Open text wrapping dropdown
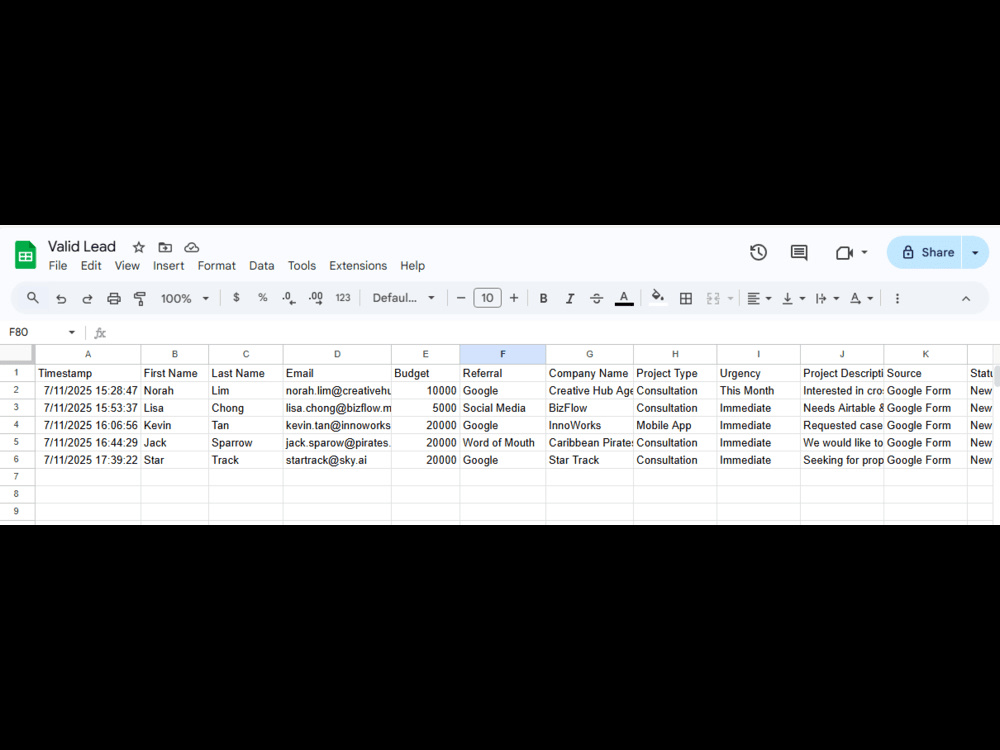This screenshot has width=1000, height=750. click(x=827, y=298)
